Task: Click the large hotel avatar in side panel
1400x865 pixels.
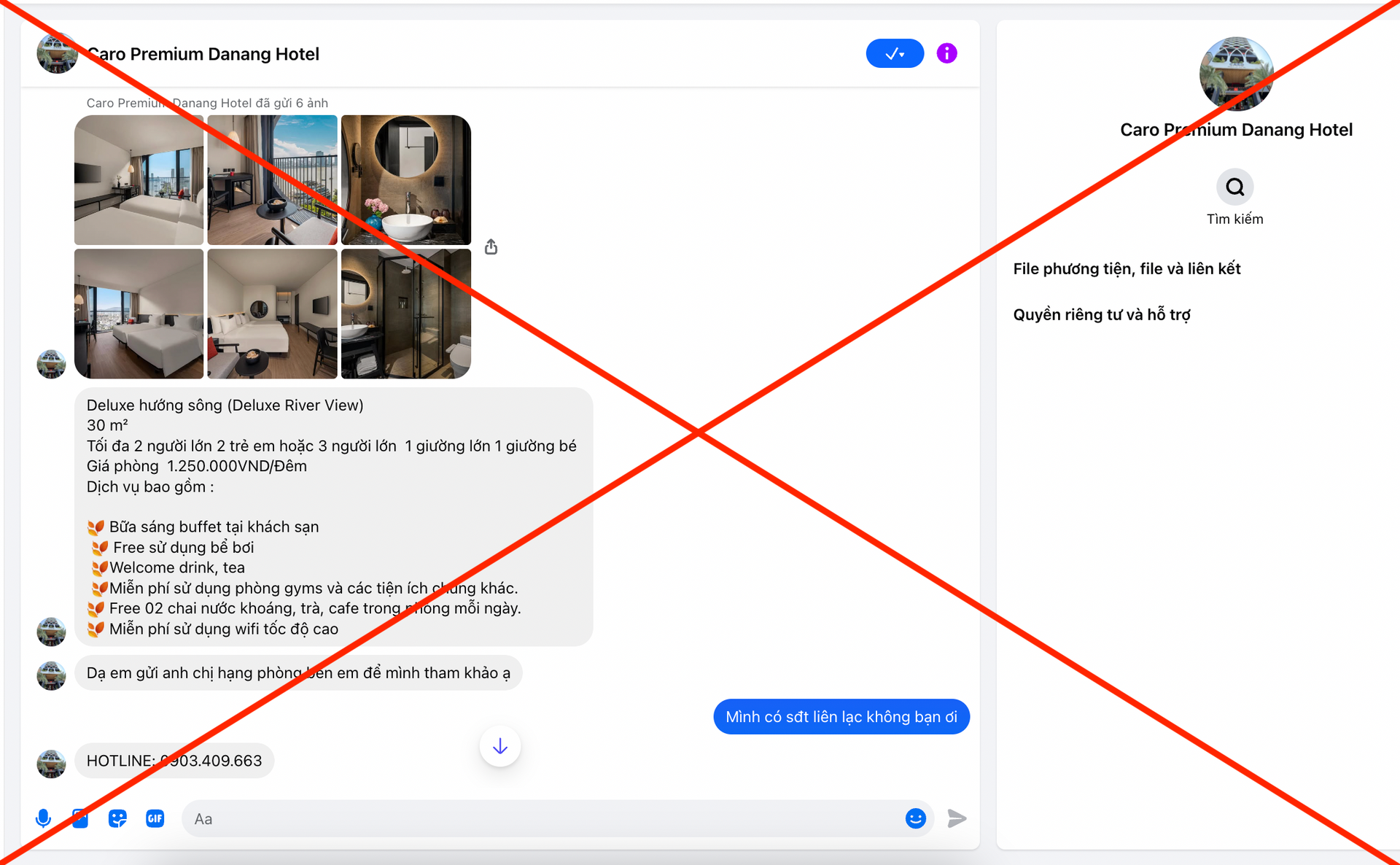Action: (x=1236, y=74)
